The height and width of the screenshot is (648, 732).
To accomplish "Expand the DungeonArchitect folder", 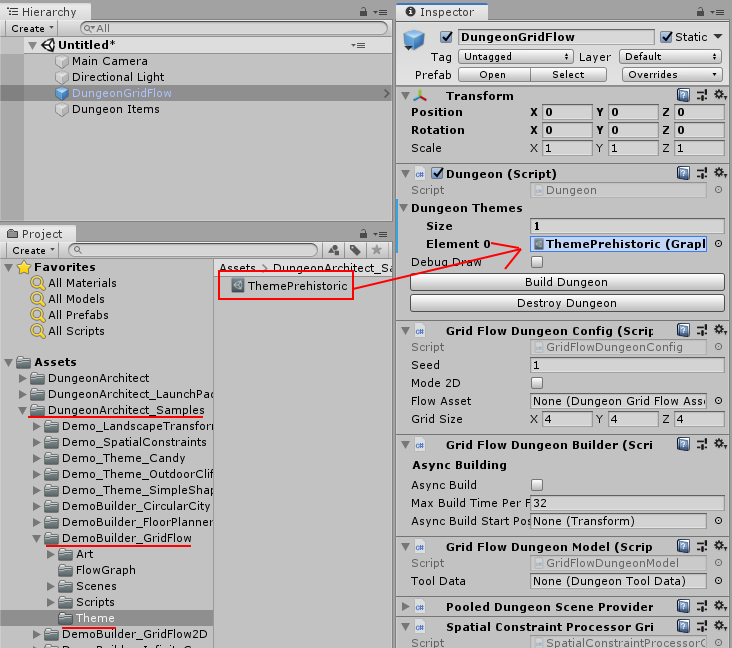I will coord(22,378).
